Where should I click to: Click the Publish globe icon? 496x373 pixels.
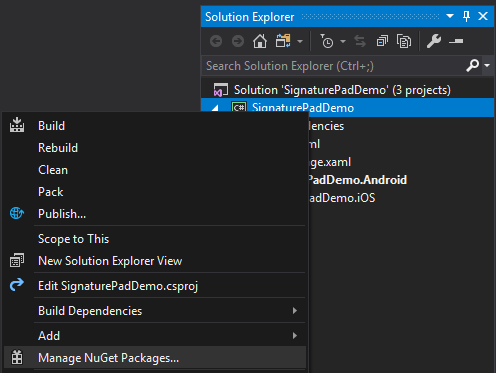coord(17,213)
